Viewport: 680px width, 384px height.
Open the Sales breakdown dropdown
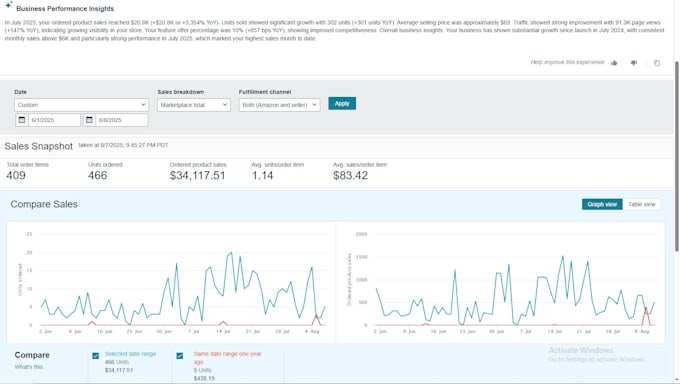point(193,105)
